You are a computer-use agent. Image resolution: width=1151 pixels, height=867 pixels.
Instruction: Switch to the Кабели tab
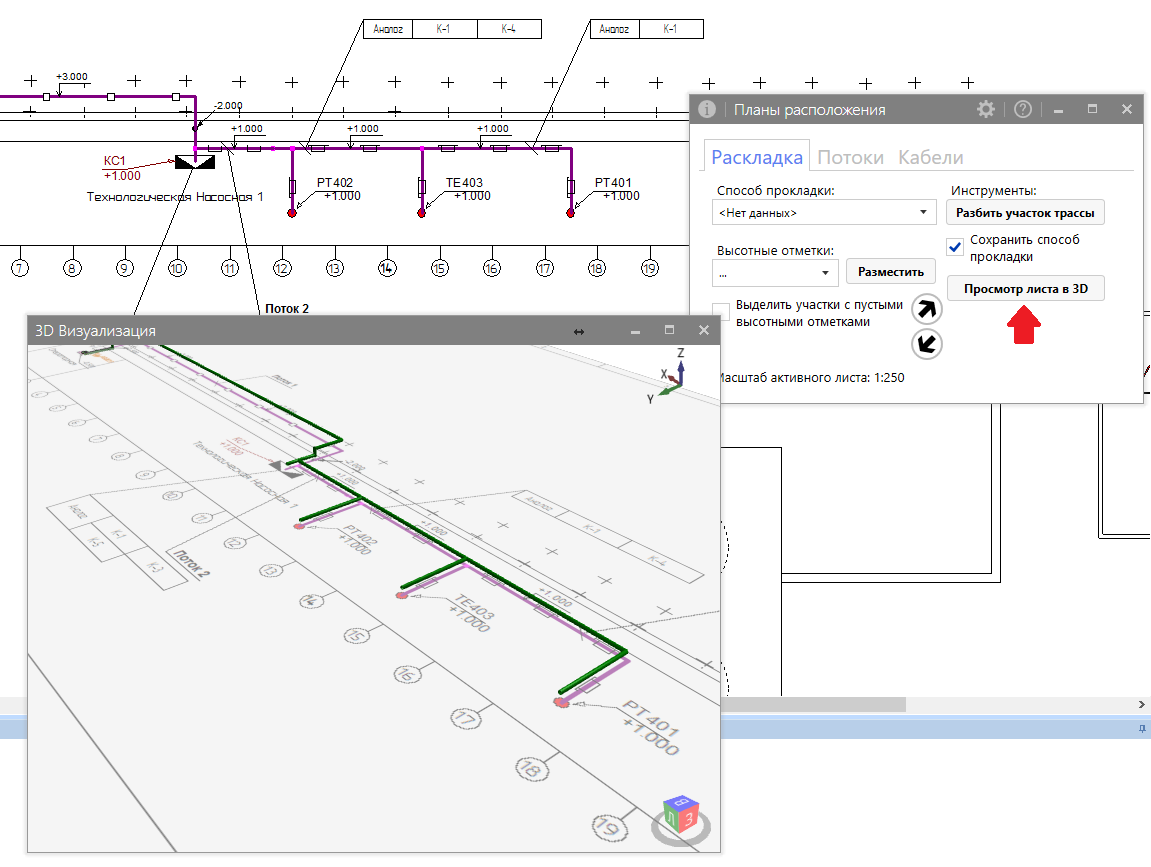tap(930, 157)
